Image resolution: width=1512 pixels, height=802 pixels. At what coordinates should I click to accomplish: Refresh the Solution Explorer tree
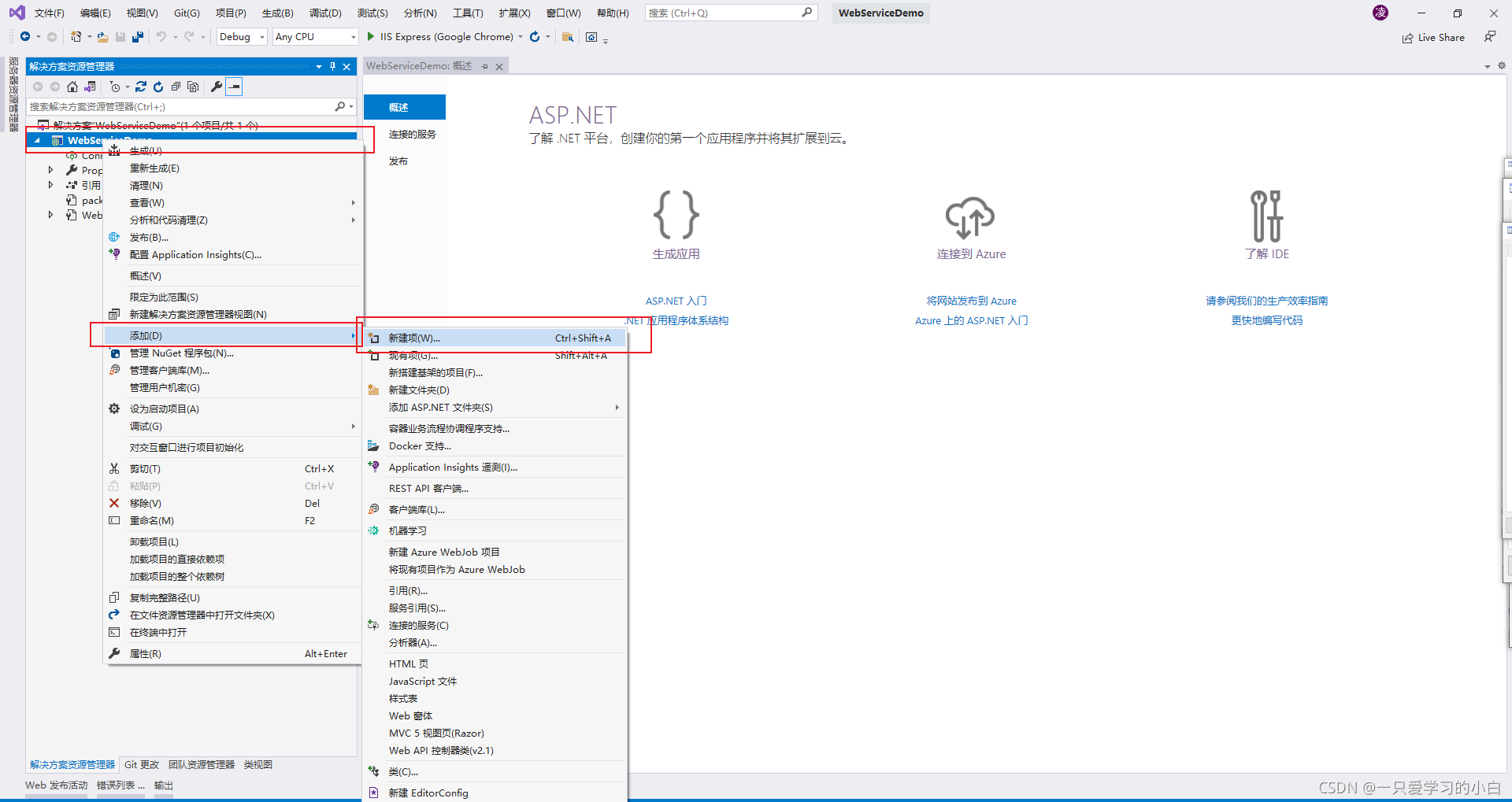click(158, 87)
